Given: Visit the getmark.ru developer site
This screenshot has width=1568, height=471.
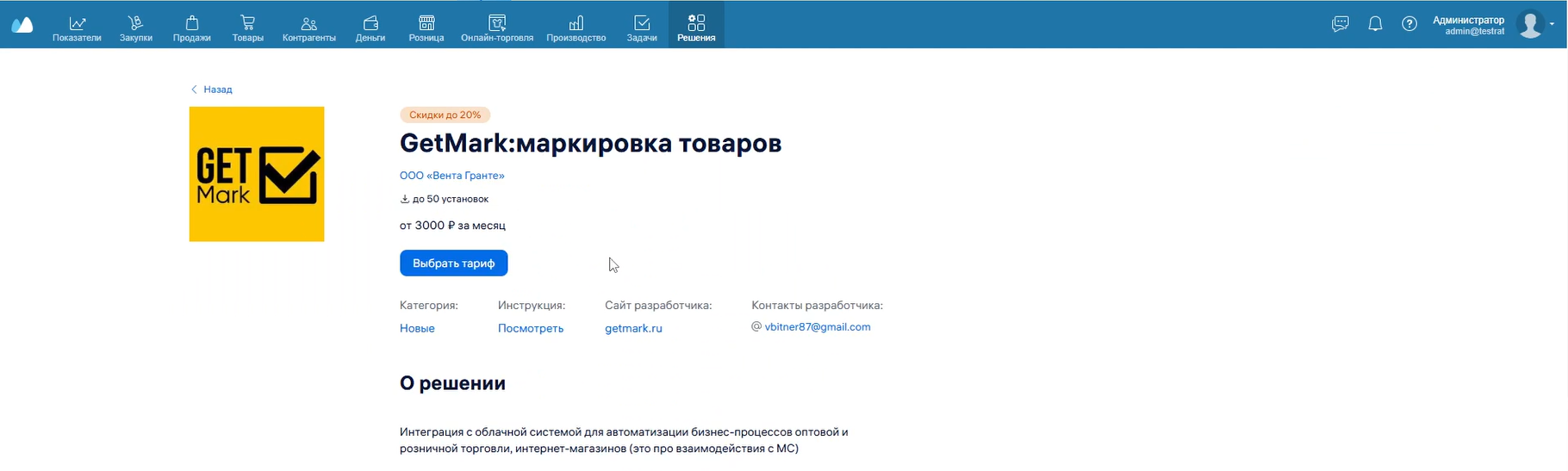Looking at the screenshot, I should coord(633,328).
